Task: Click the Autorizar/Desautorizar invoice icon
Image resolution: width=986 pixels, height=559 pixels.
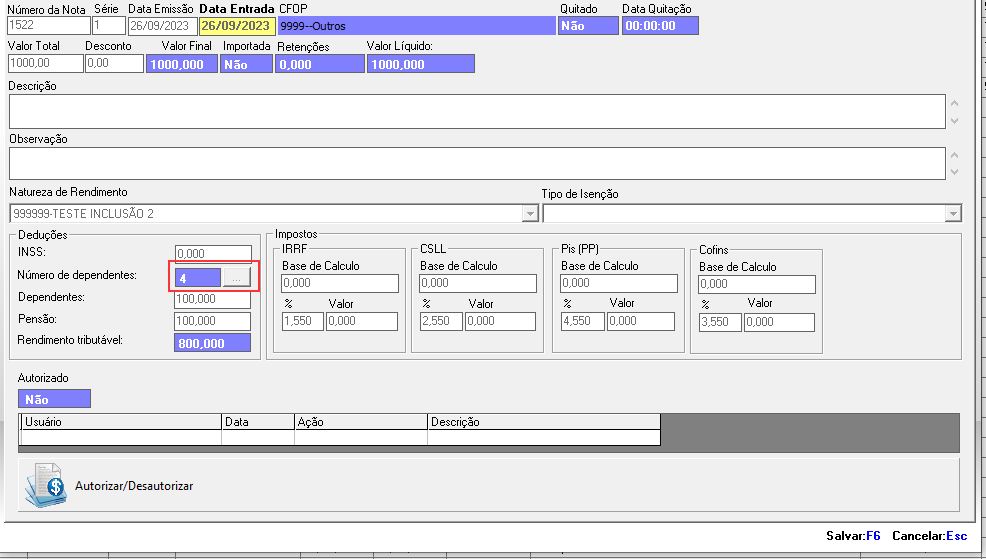Action: (45, 485)
